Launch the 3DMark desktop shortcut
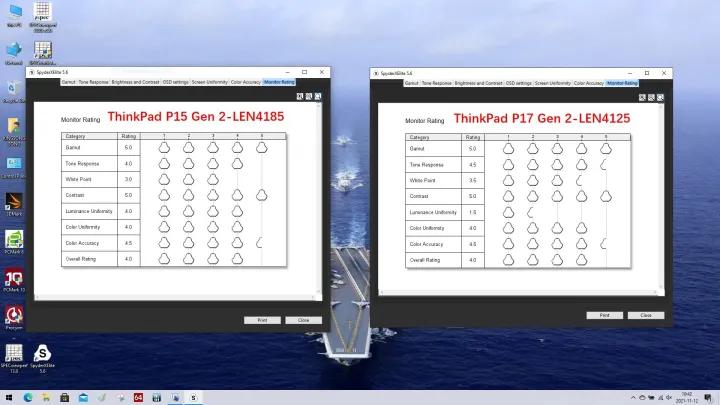Image resolution: width=720 pixels, height=405 pixels. click(x=14, y=204)
